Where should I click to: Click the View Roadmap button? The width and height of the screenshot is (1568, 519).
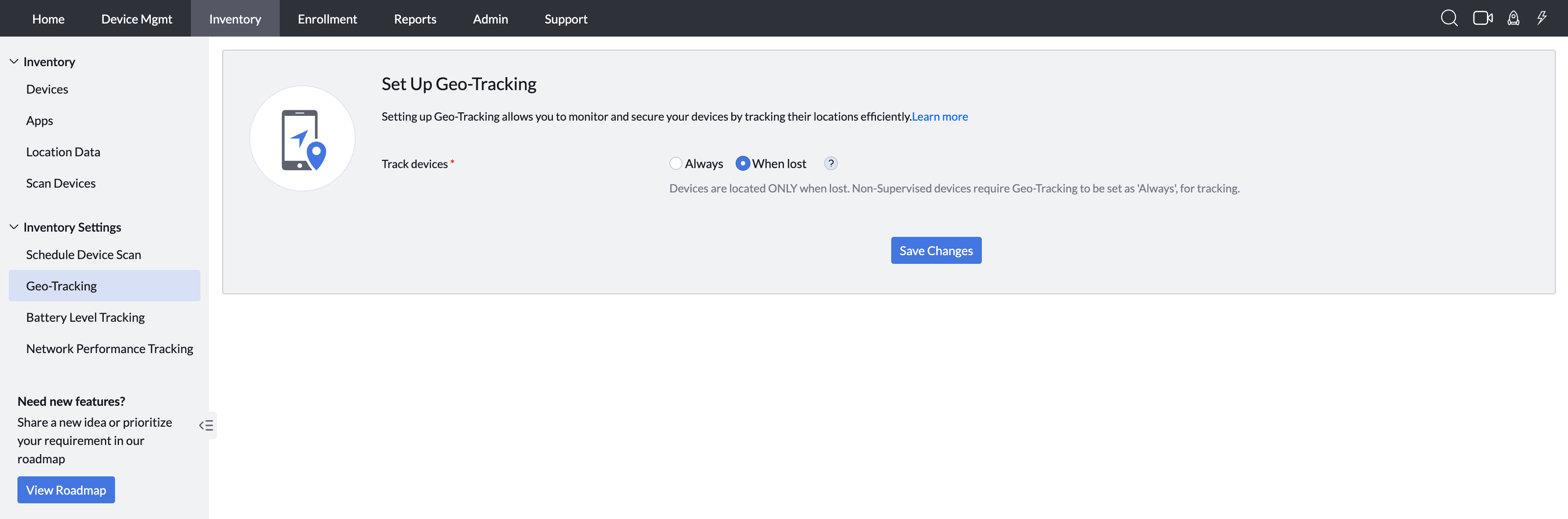tap(66, 490)
